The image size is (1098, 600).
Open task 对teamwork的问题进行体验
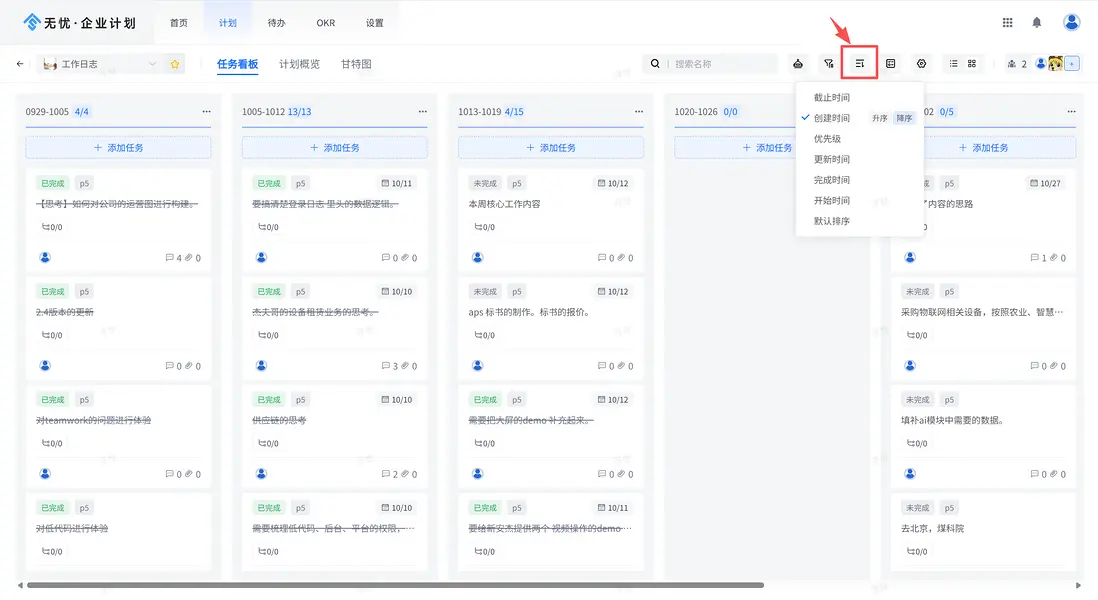click(x=93, y=420)
